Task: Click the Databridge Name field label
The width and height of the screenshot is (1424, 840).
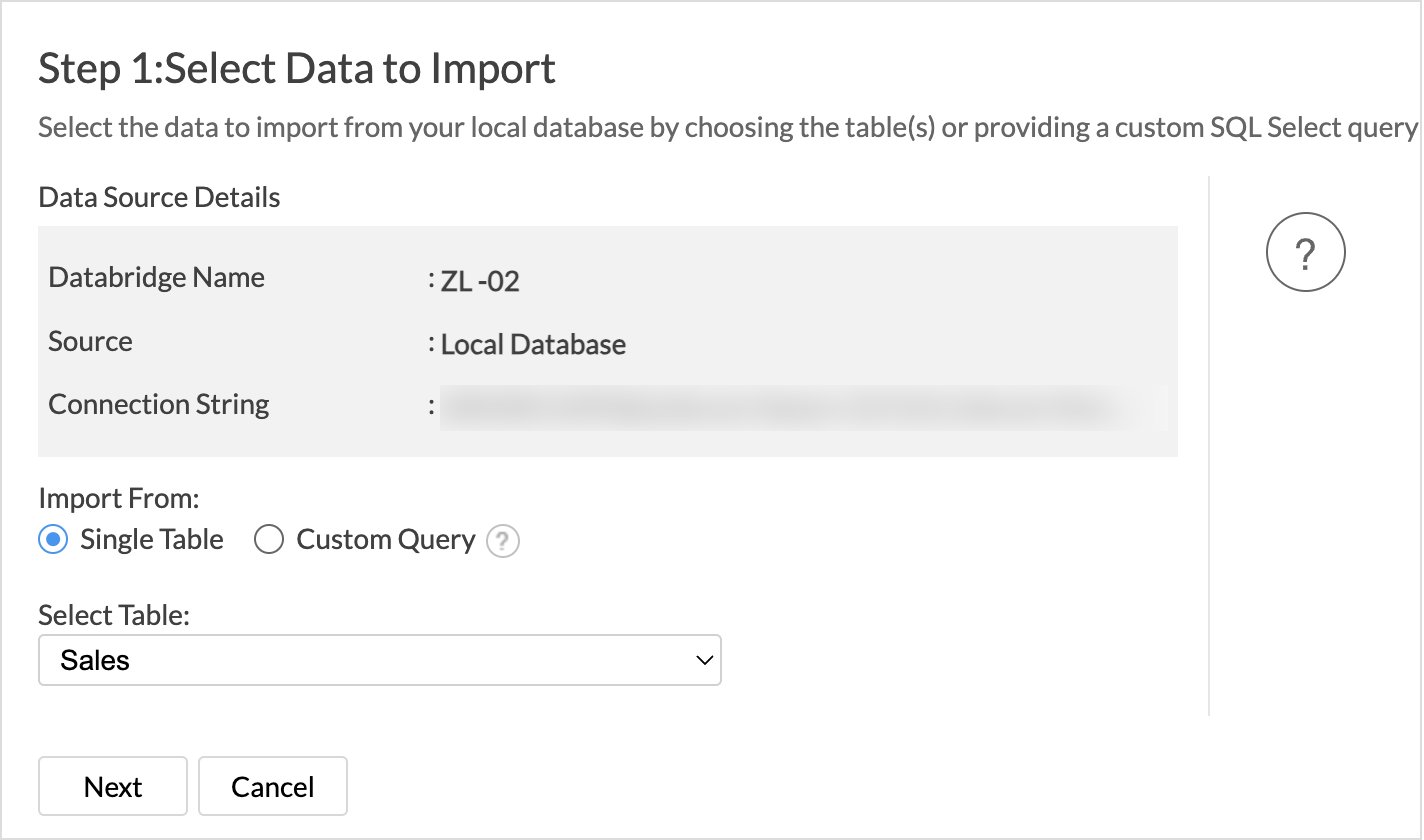Action: (x=156, y=277)
